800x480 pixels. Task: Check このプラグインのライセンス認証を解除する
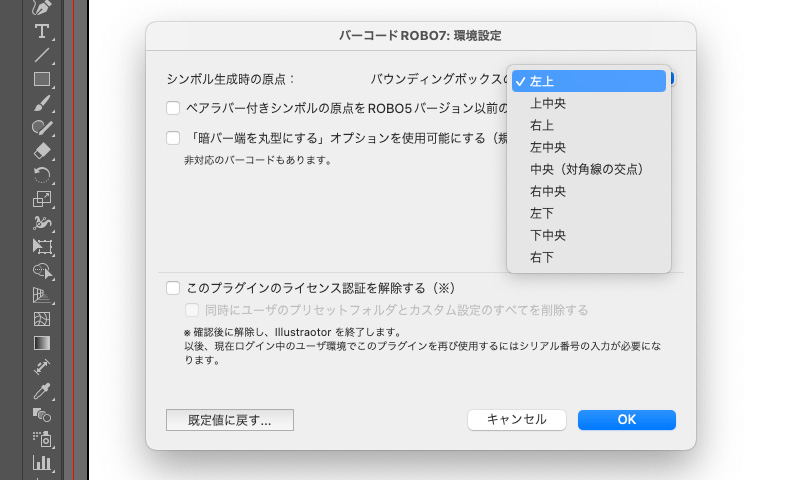(x=173, y=288)
